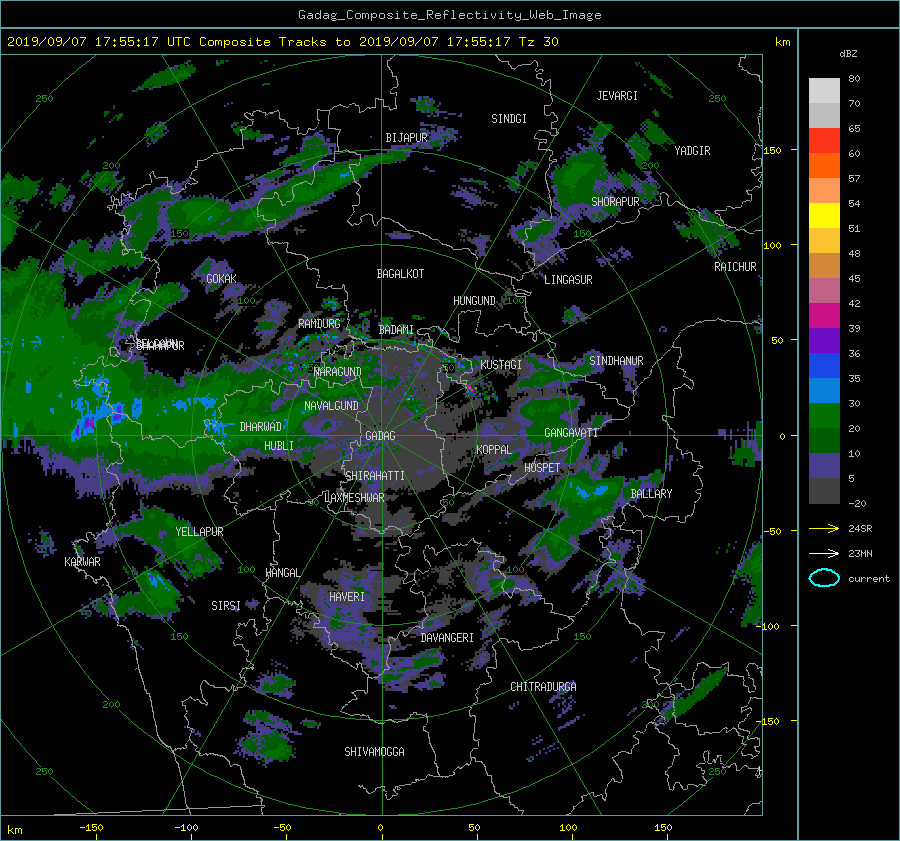Select the red 65 dBZ color swatch
Screen dimensions: 900x841
coord(824,140)
